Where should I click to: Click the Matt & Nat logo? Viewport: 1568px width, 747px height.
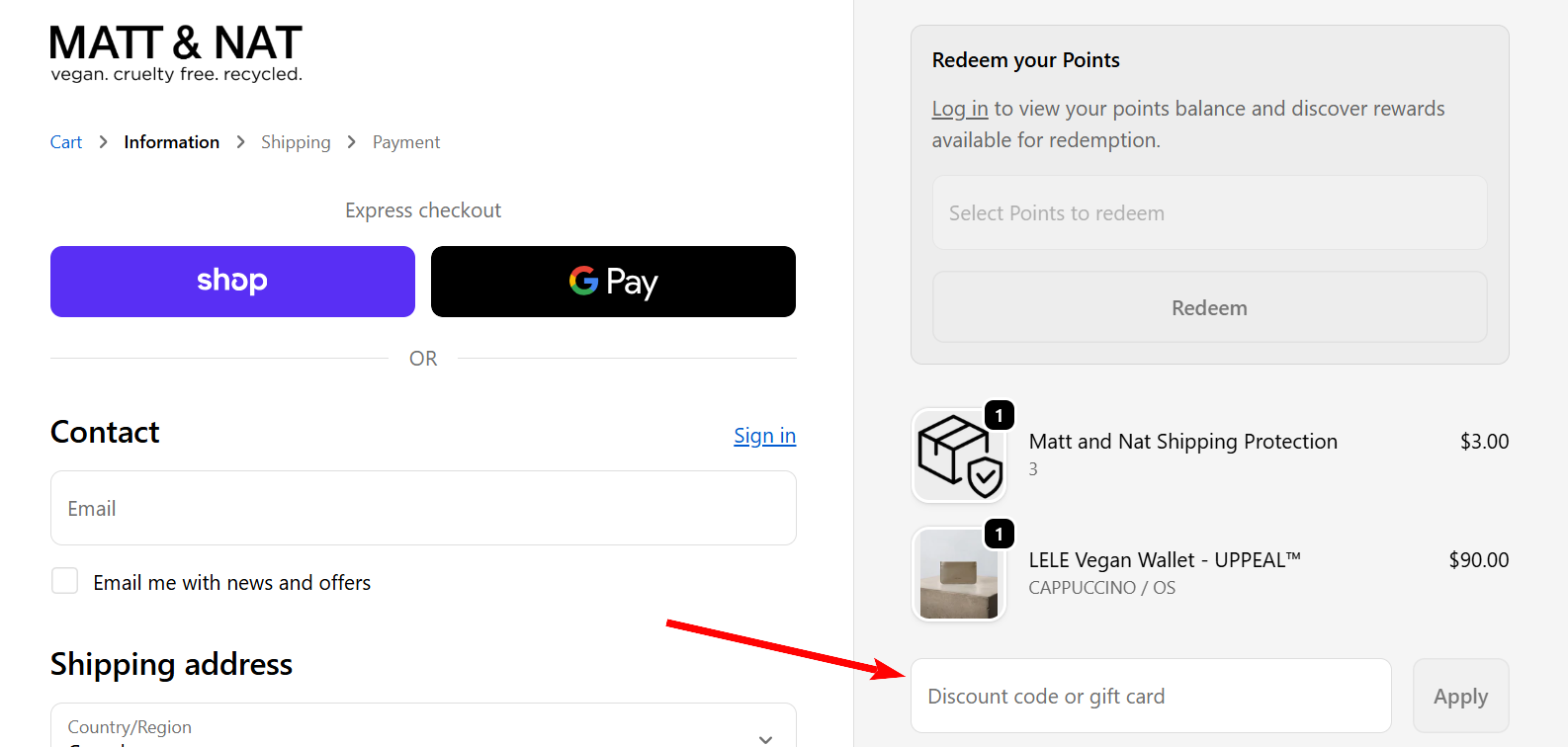point(176,53)
